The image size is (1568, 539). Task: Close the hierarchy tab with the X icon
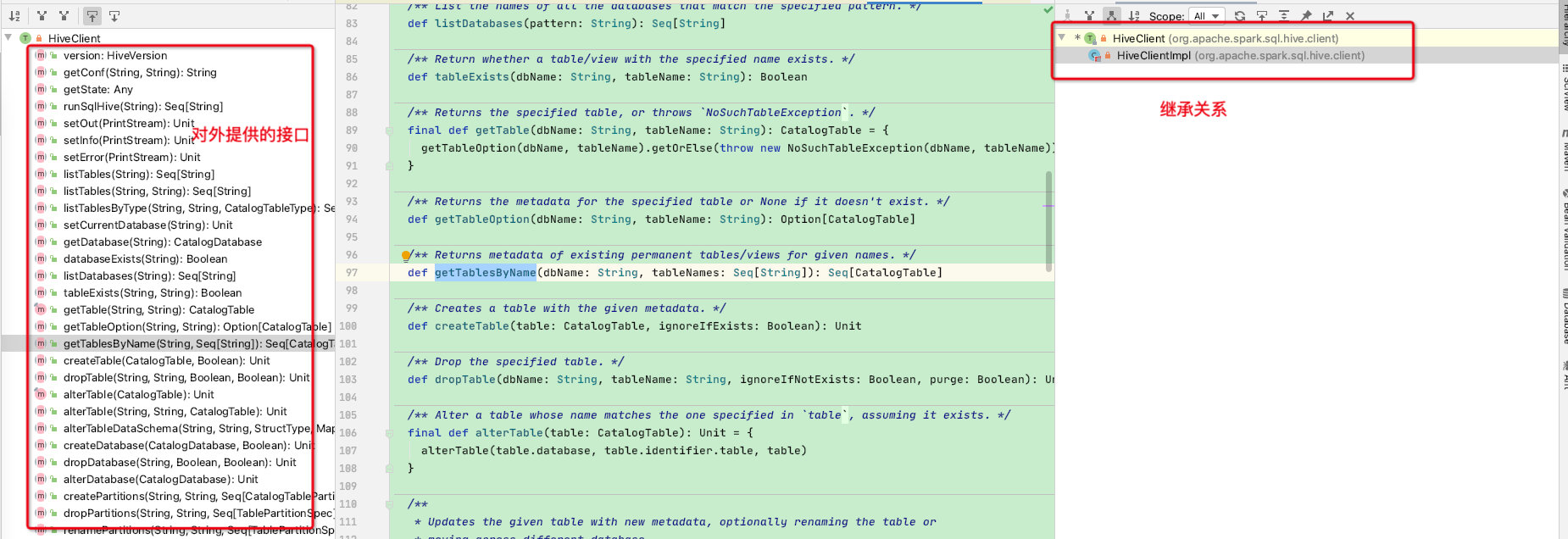1350,16
